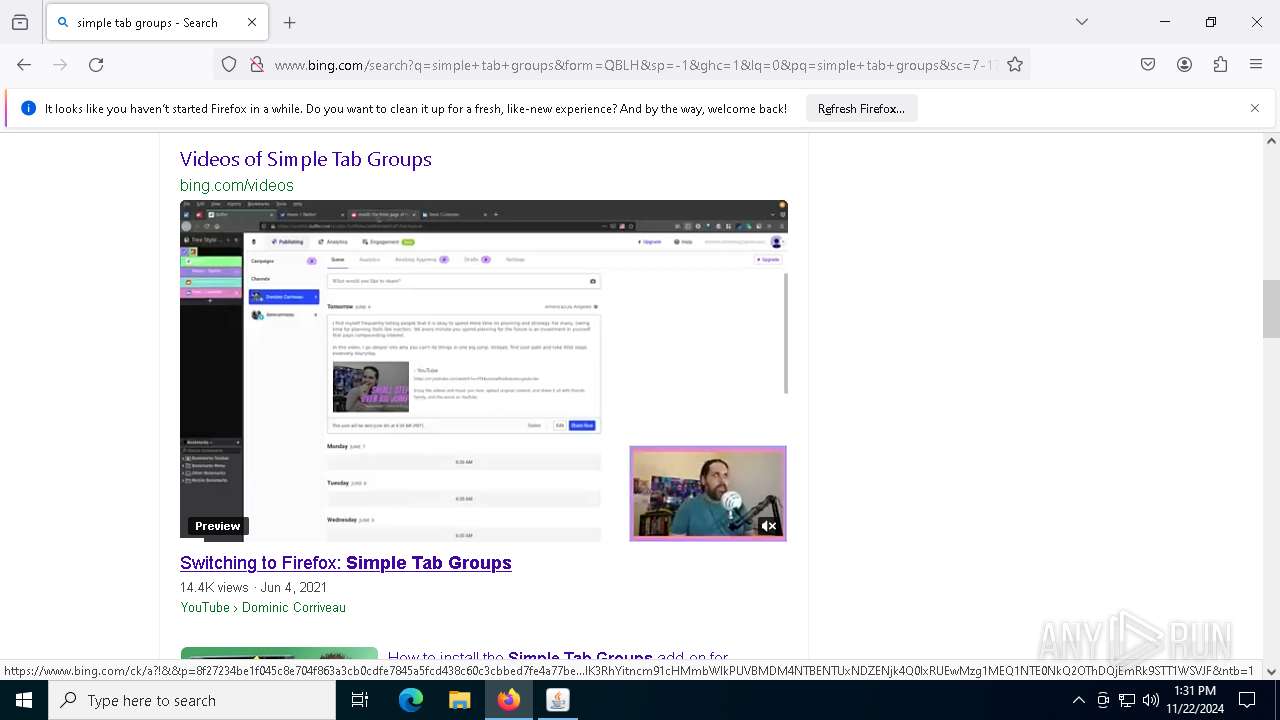Open the Windows notification center icon
Screen dimensions: 1280x720
[x=1248, y=700]
